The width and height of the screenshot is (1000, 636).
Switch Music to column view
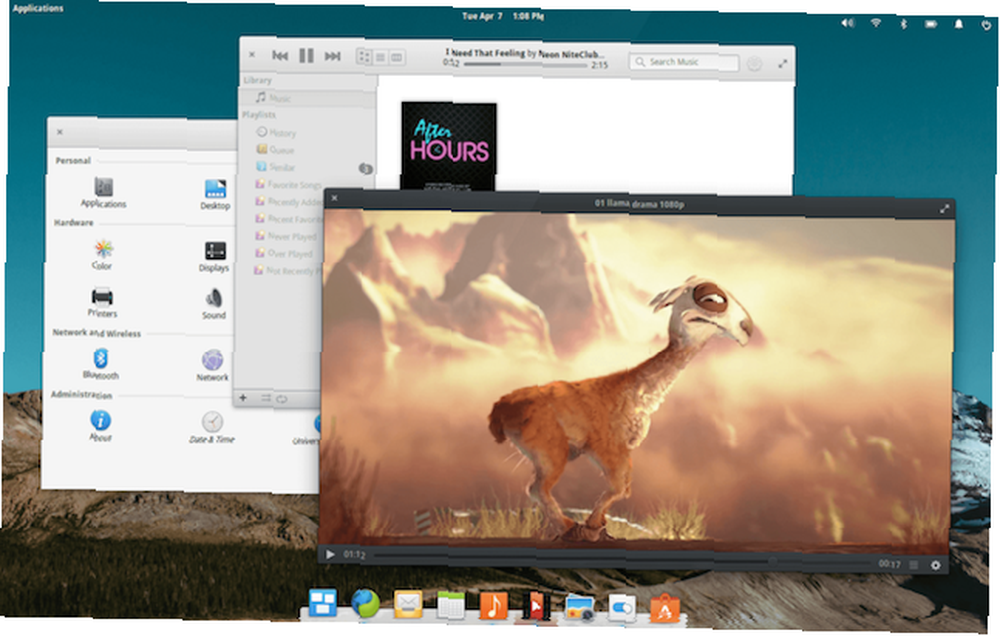(397, 57)
